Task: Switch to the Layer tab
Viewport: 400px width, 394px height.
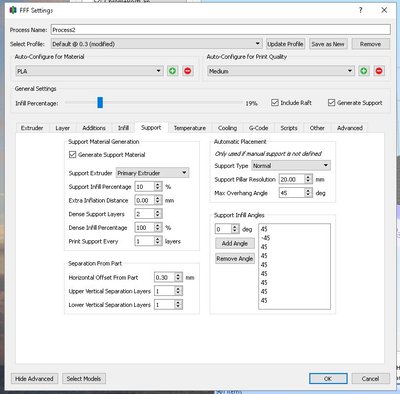Action: (63, 128)
